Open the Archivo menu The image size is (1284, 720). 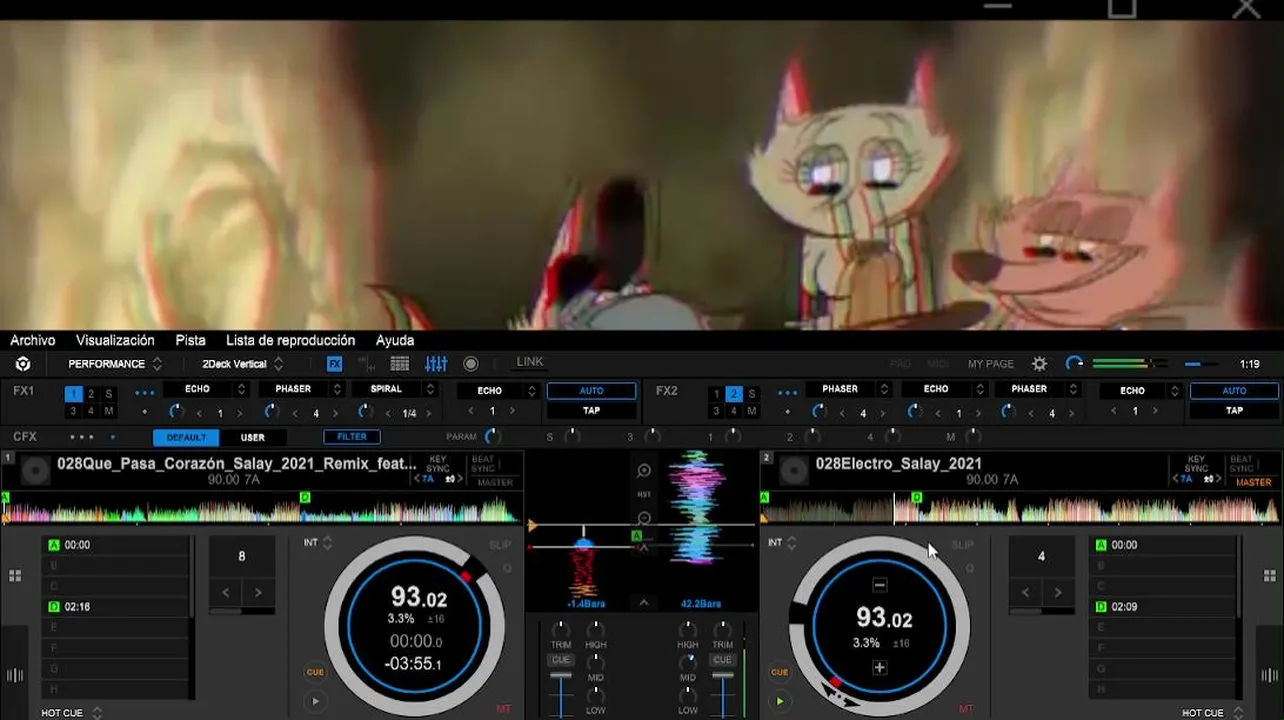coord(33,340)
